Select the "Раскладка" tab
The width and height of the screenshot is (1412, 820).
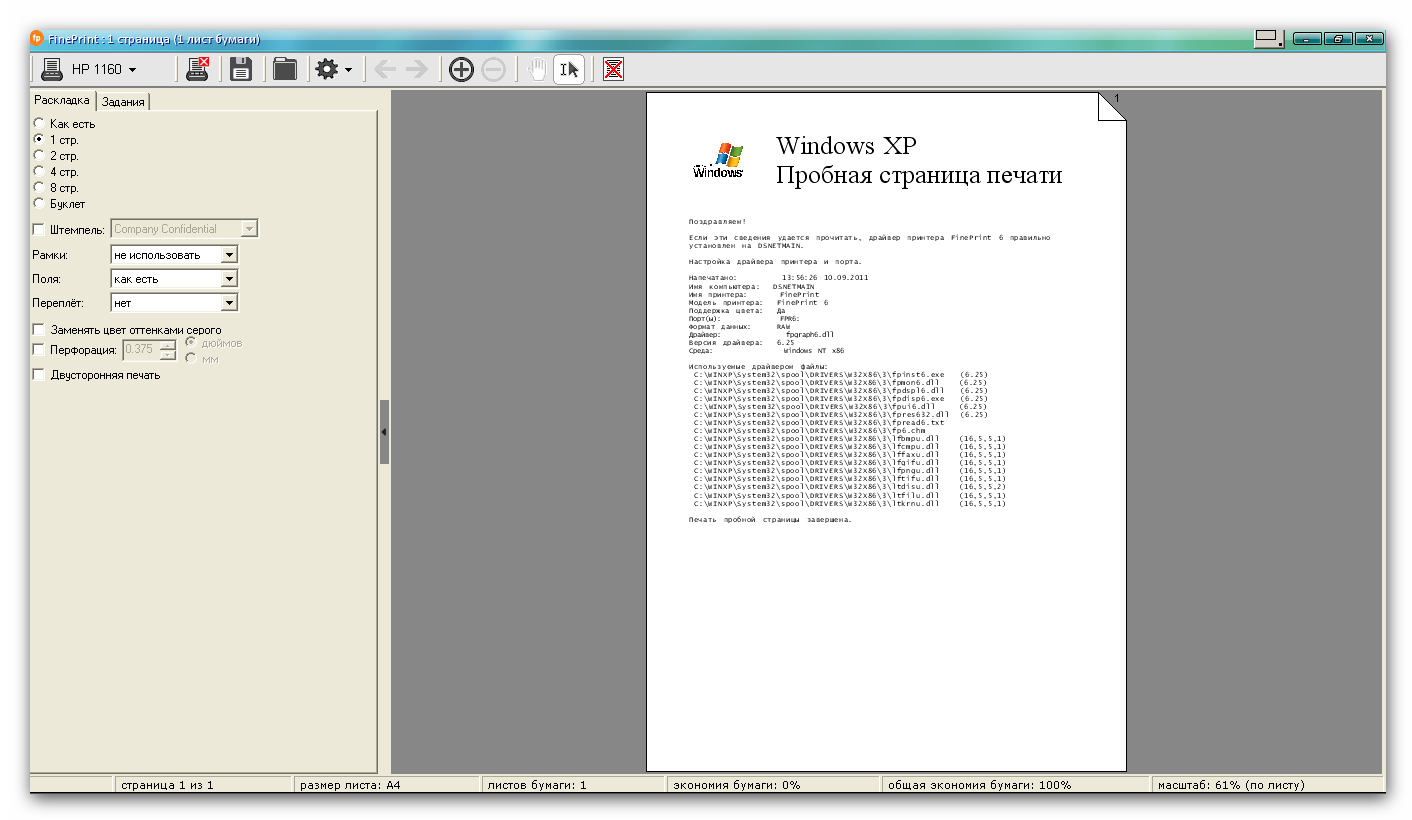point(62,100)
